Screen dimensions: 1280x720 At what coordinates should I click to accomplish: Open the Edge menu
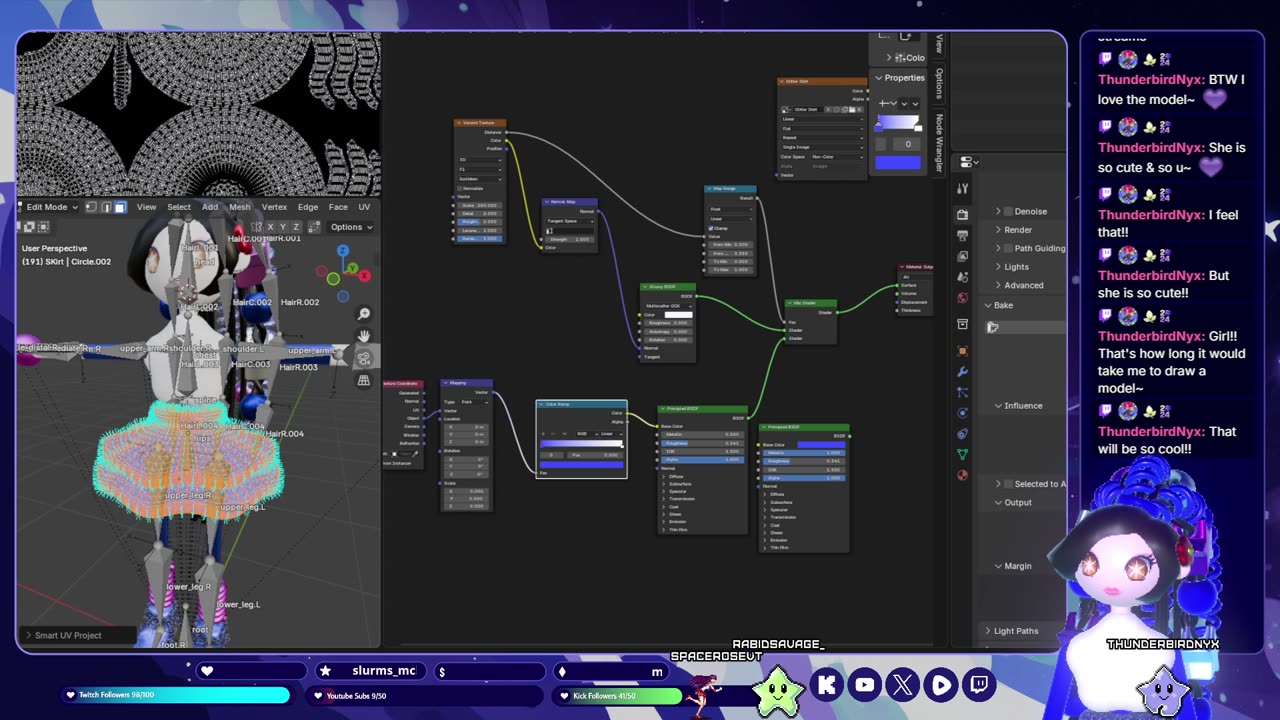coord(308,207)
